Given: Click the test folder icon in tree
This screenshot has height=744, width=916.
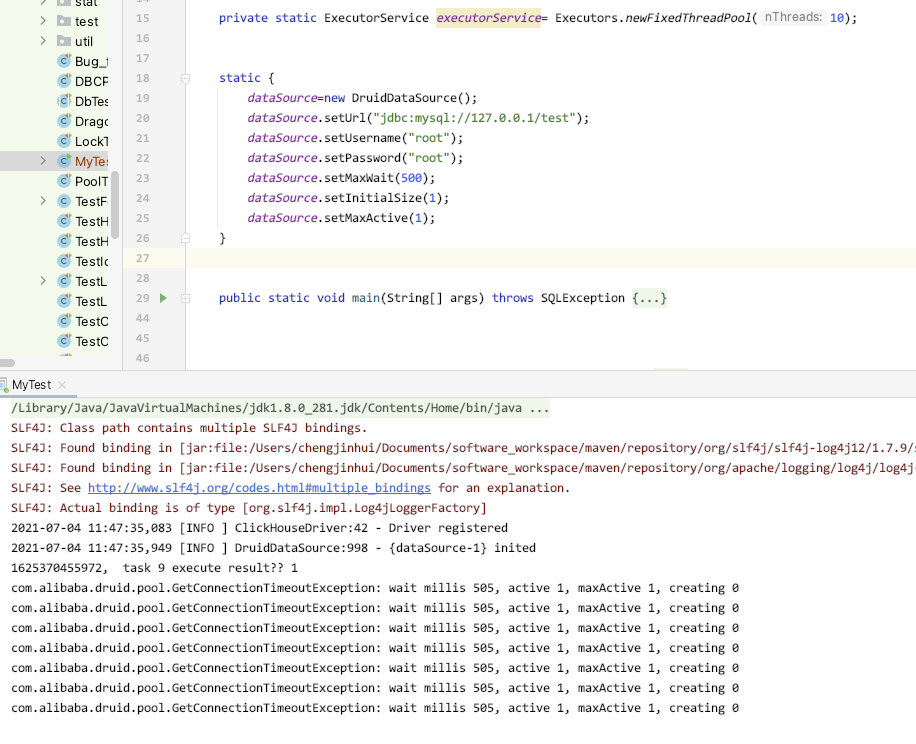Looking at the screenshot, I should [x=64, y=21].
